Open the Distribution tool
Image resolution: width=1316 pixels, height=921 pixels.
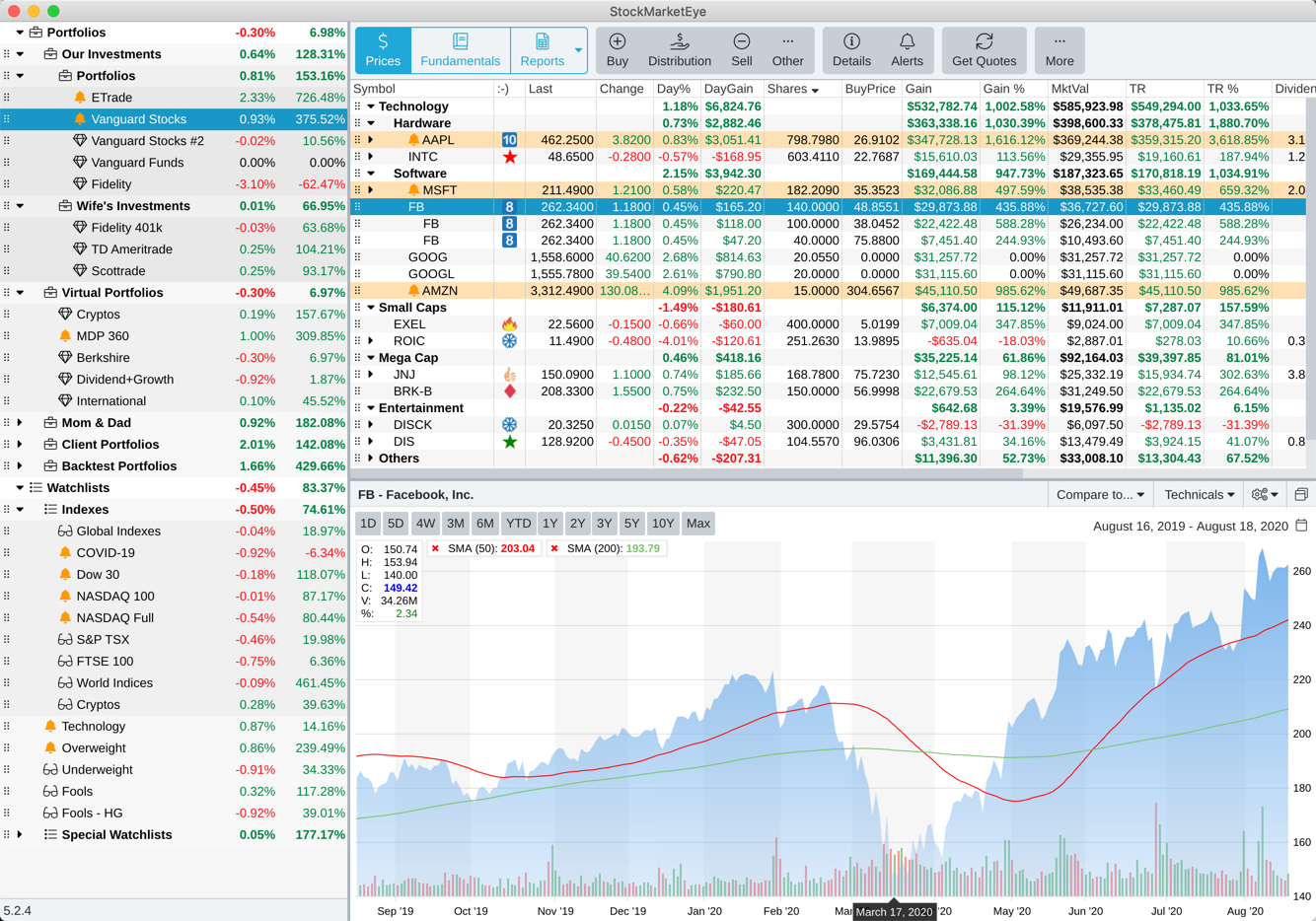pyautogui.click(x=679, y=49)
